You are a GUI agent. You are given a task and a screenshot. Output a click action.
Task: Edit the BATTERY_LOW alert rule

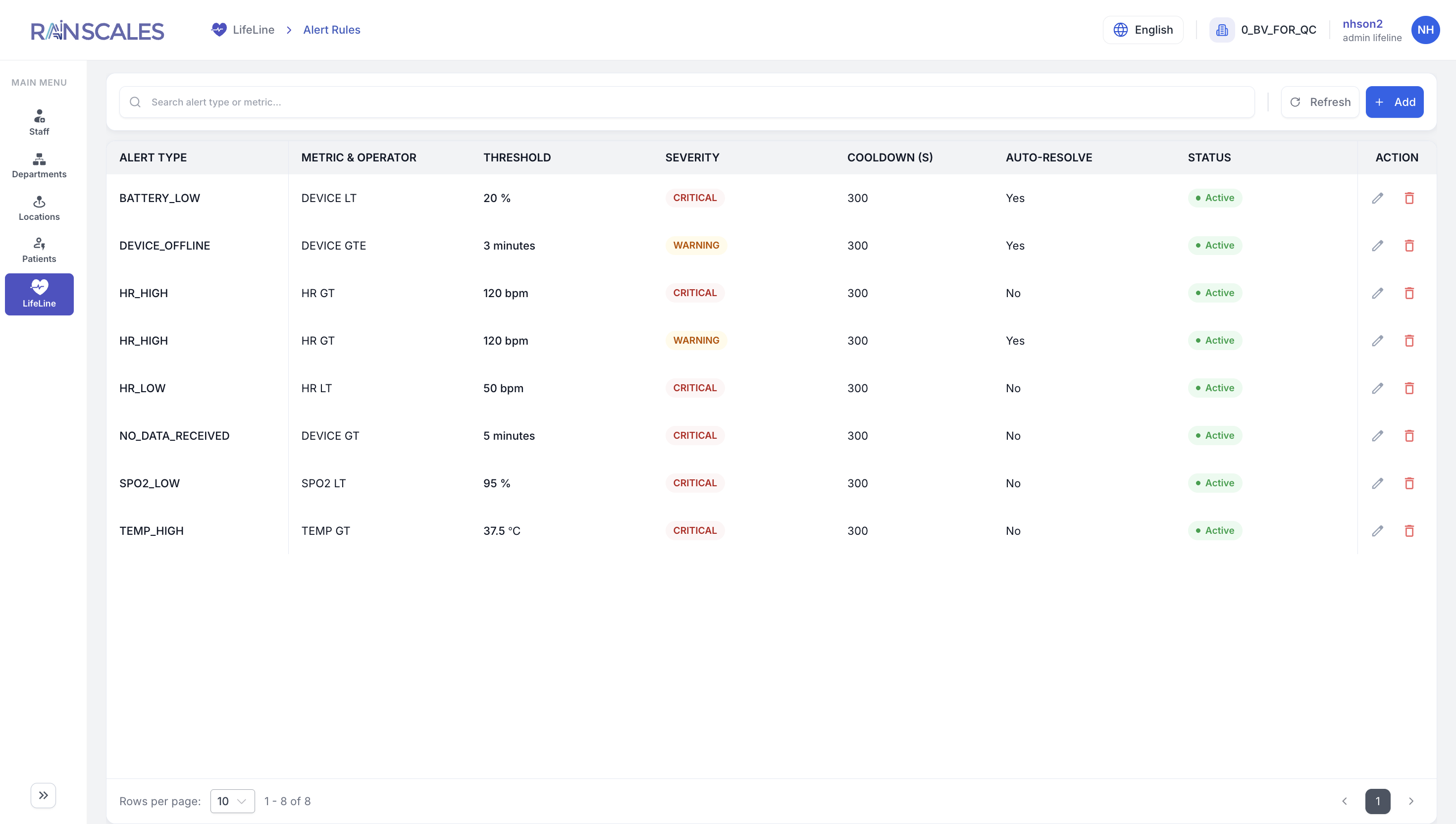point(1377,198)
